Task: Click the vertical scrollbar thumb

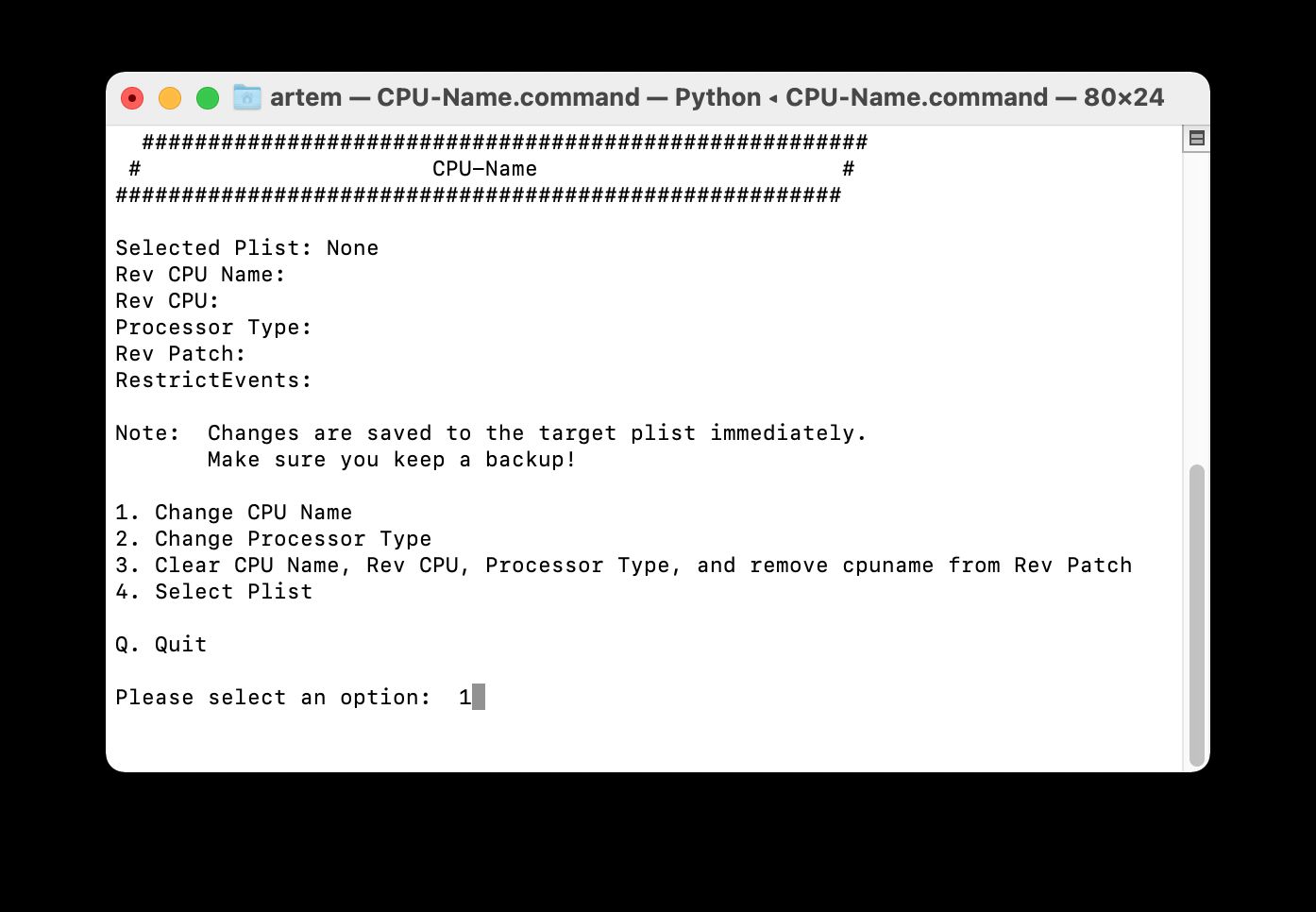Action: (1196, 614)
